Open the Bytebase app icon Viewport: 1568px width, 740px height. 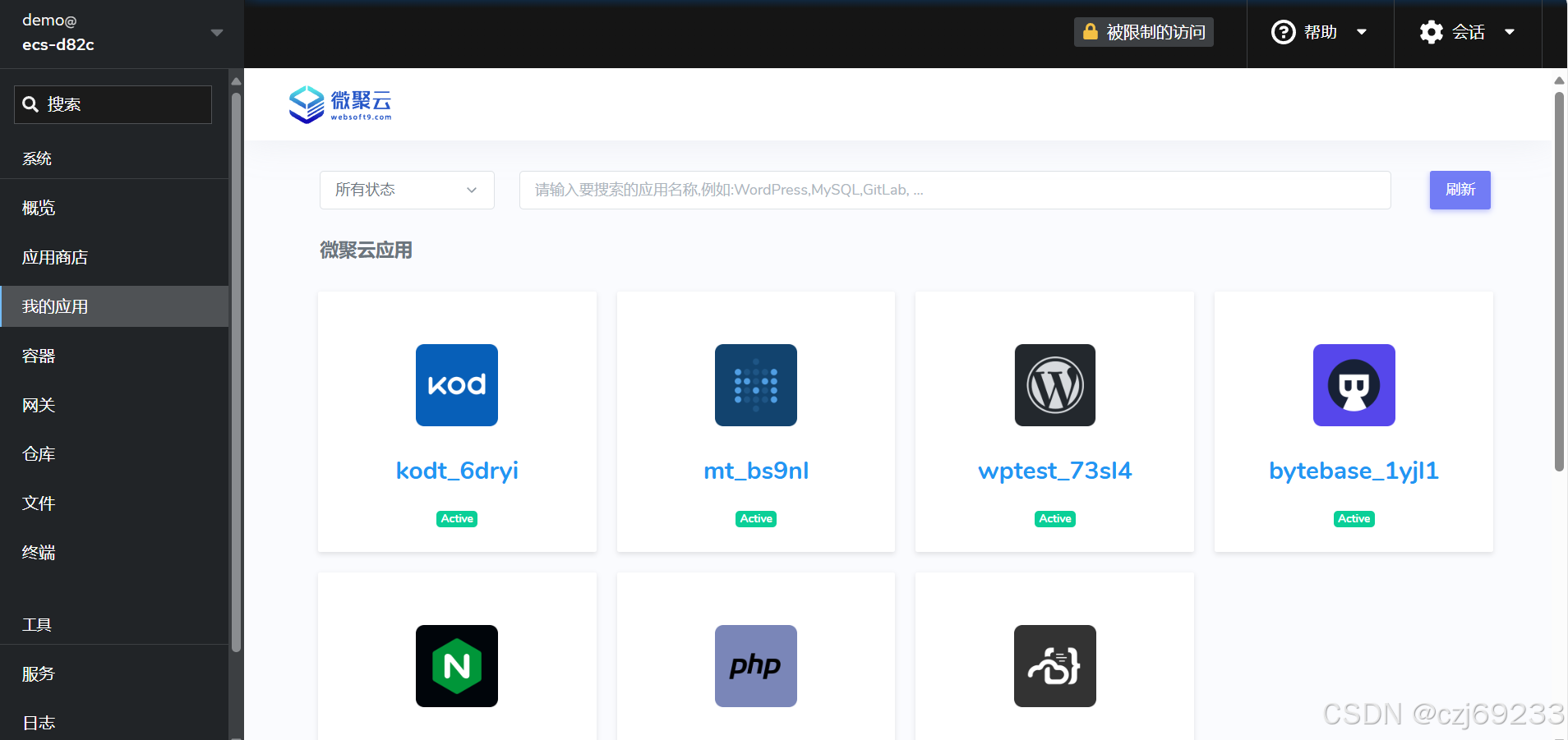click(1354, 385)
